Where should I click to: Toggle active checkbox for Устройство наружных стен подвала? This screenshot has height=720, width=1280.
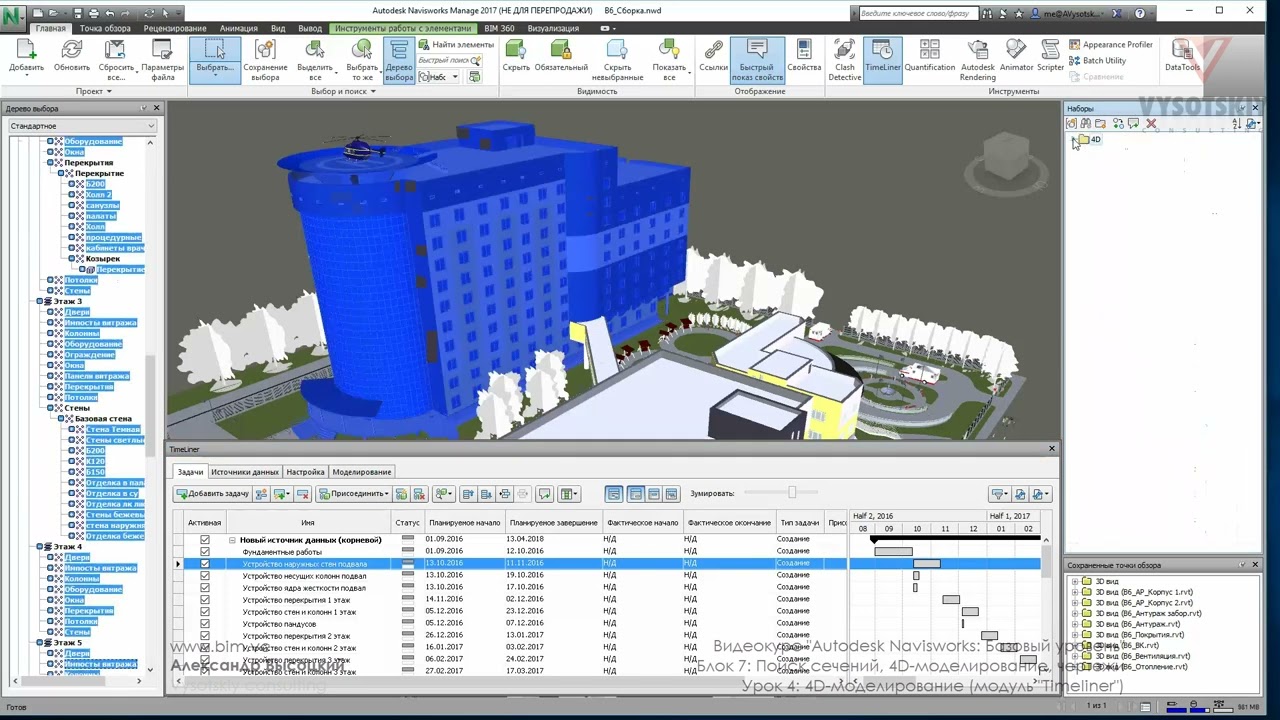[x=205, y=563]
